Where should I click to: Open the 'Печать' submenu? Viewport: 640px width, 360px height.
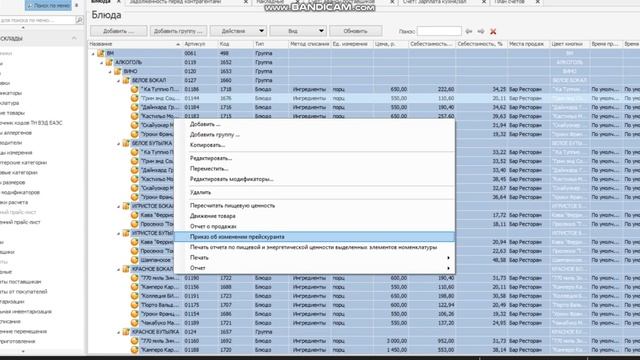tap(314, 258)
